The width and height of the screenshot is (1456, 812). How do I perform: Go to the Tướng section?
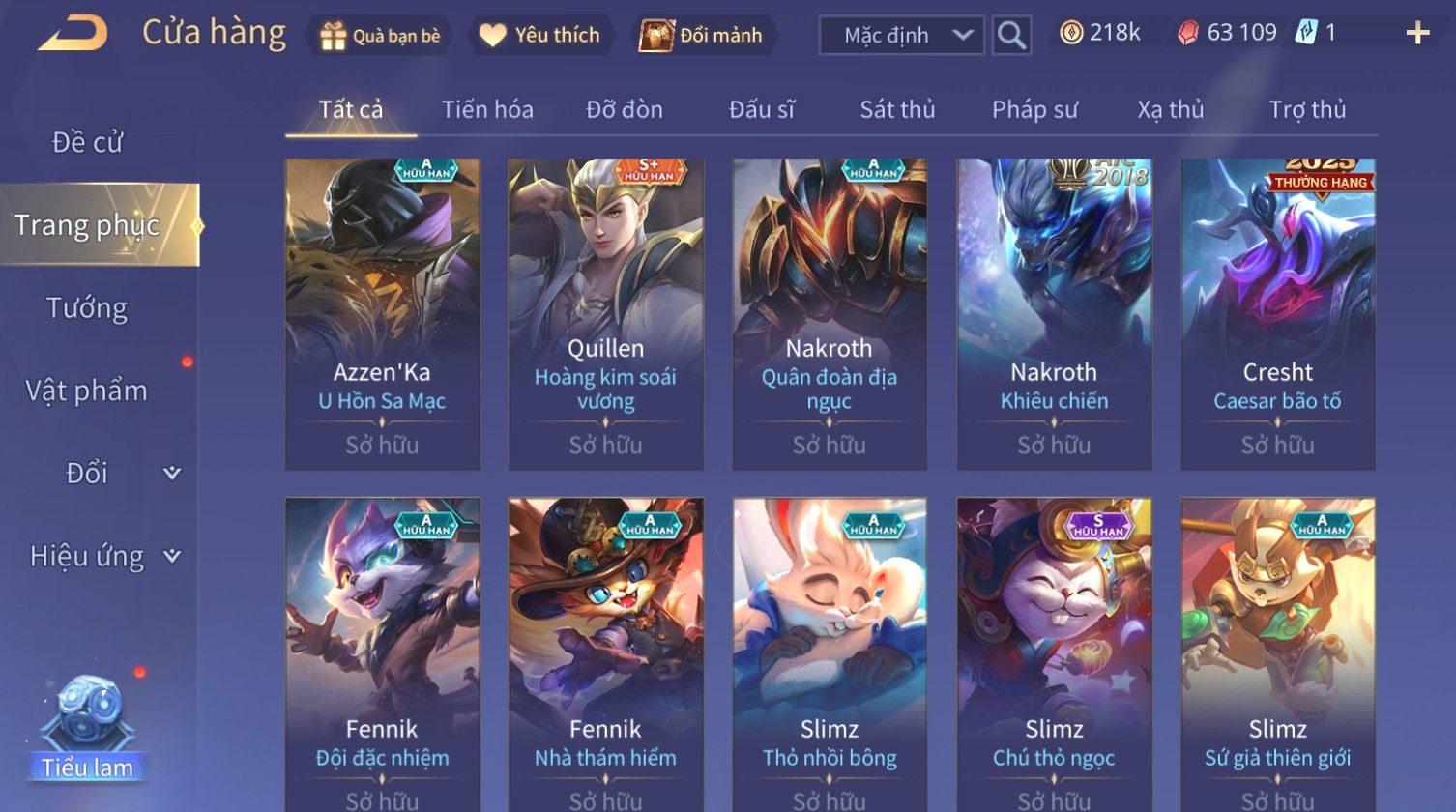tap(87, 308)
